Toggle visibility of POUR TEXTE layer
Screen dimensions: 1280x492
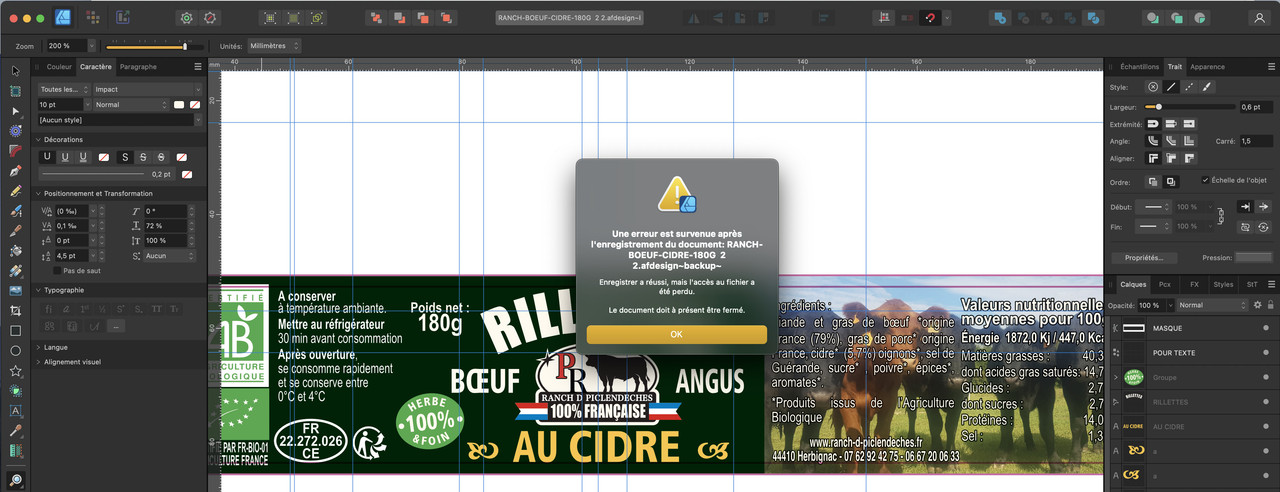click(x=1265, y=353)
